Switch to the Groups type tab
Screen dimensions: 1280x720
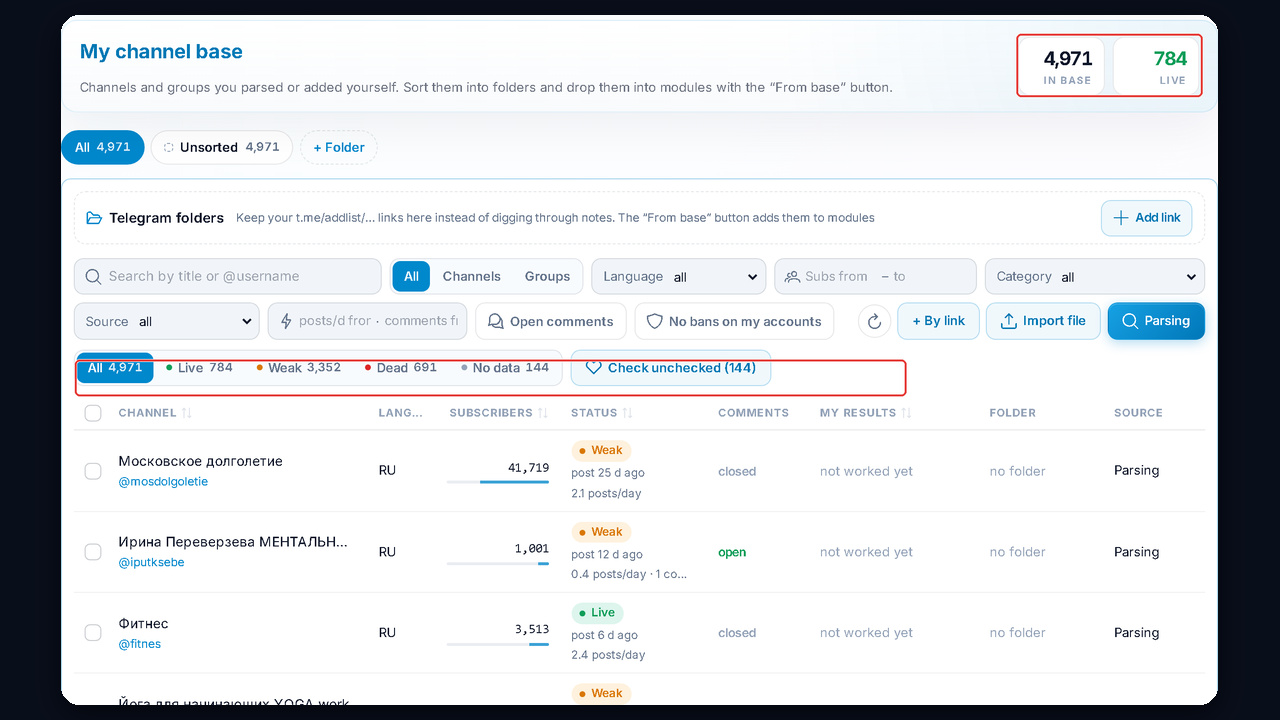pos(547,276)
